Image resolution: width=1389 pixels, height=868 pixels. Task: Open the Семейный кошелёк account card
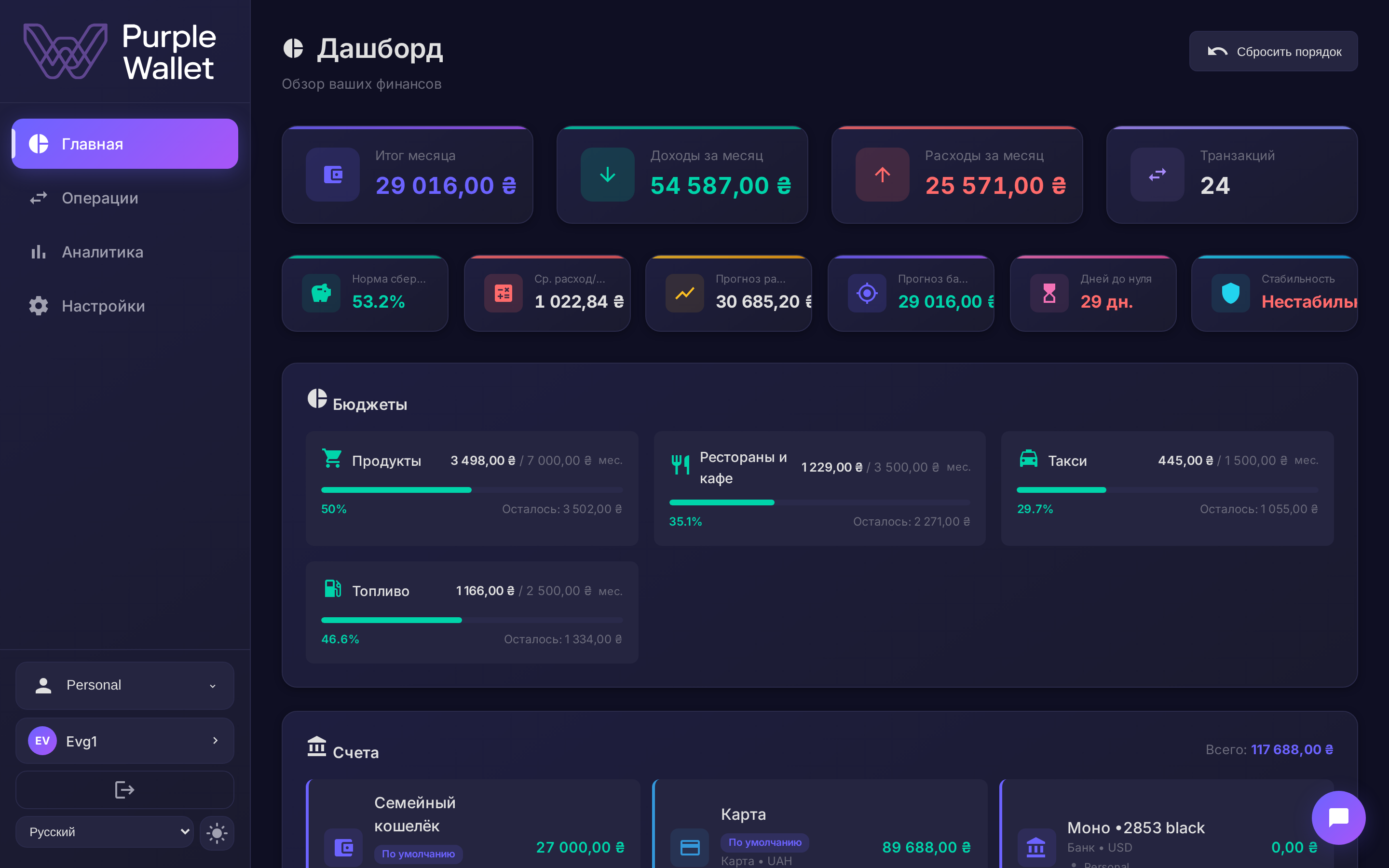pyautogui.click(x=473, y=825)
